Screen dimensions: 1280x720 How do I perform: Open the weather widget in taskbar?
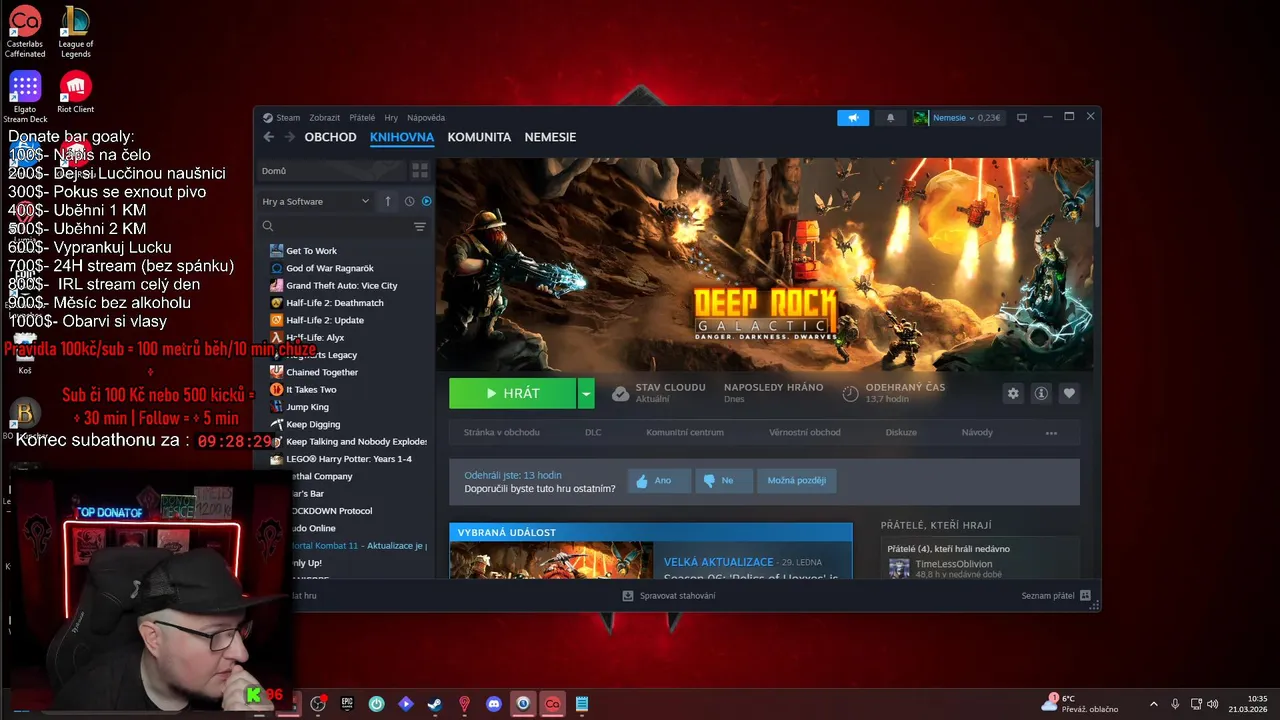point(1080,704)
